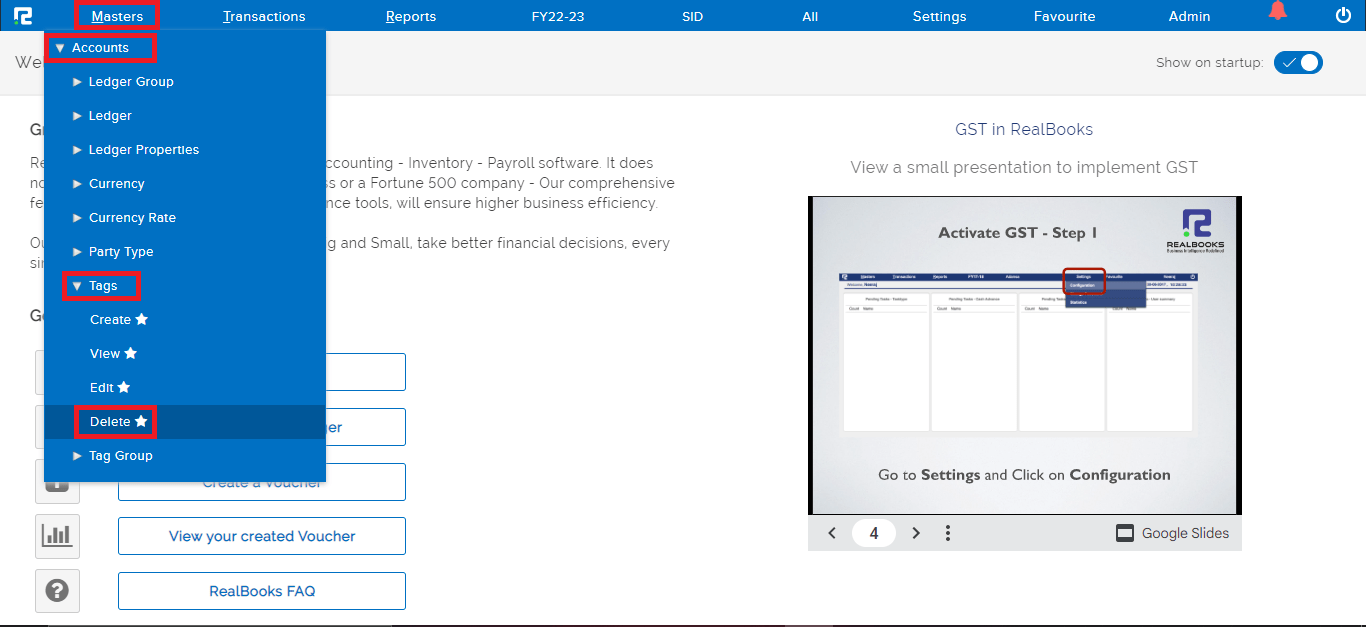Click the RealBooks FAQ button
Viewport: 1366px width, 627px height.
pos(261,591)
